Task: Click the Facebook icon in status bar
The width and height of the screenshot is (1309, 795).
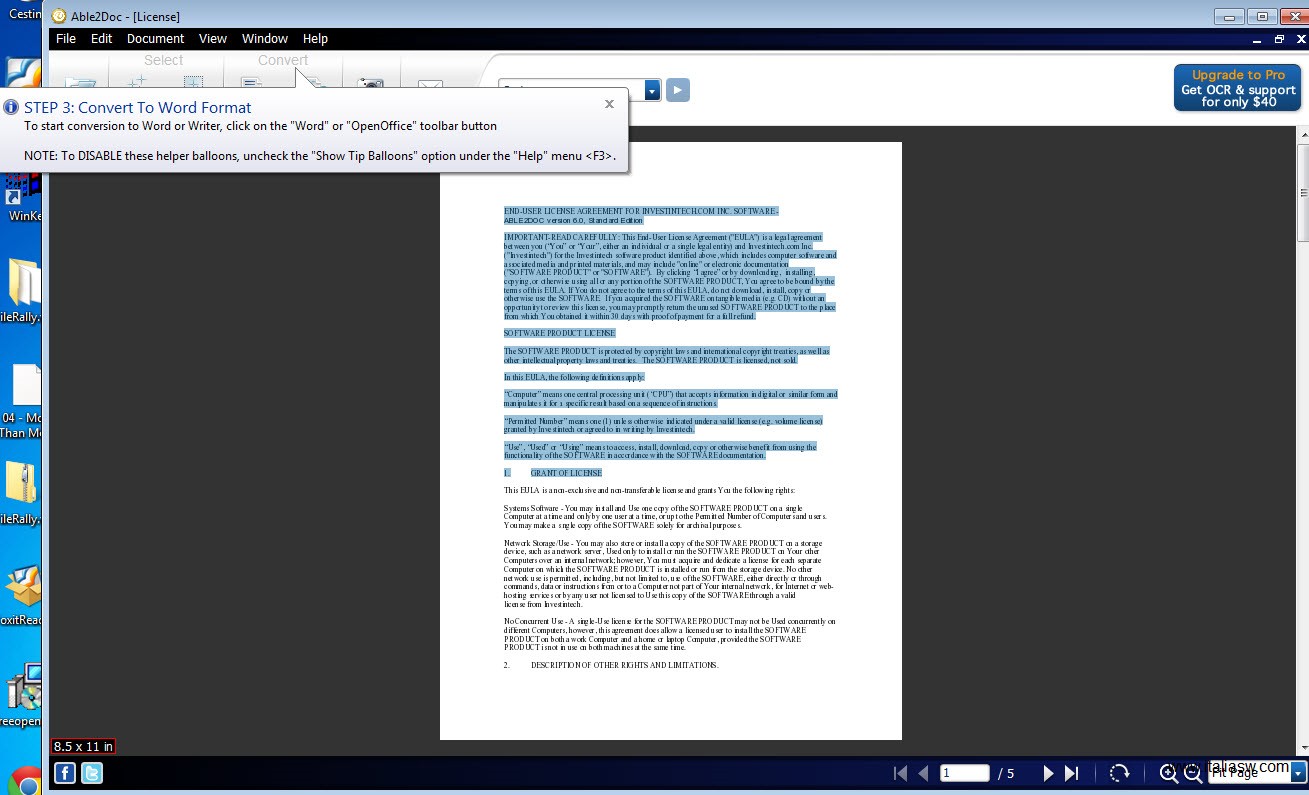Action: point(65,773)
